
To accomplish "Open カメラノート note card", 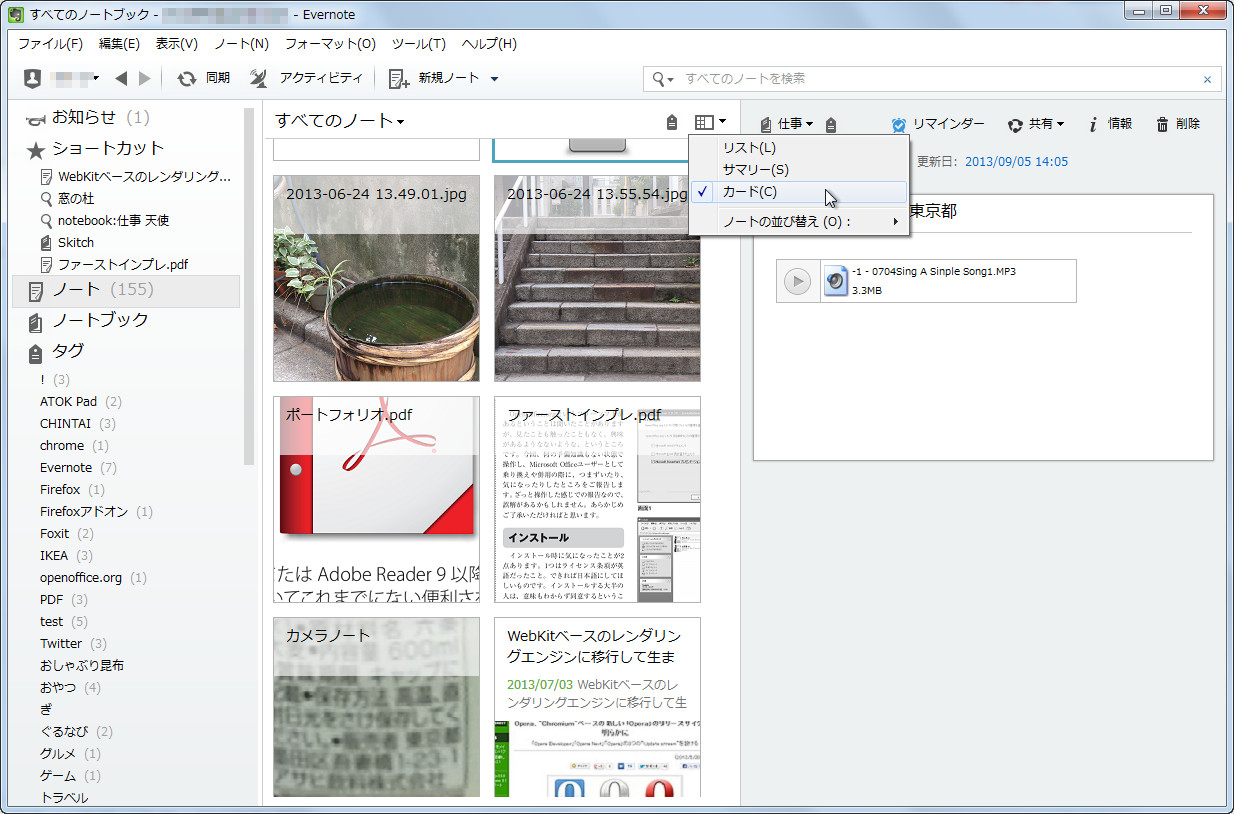I will pyautogui.click(x=376, y=707).
